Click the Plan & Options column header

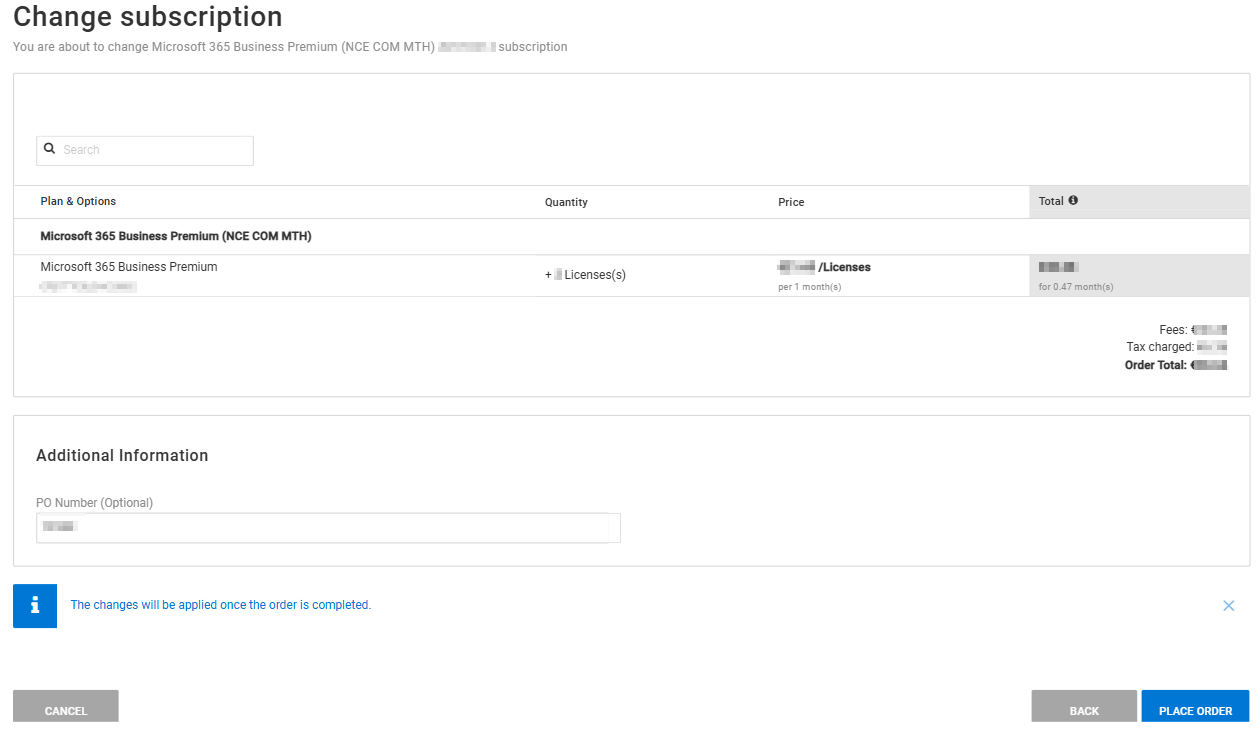[78, 201]
